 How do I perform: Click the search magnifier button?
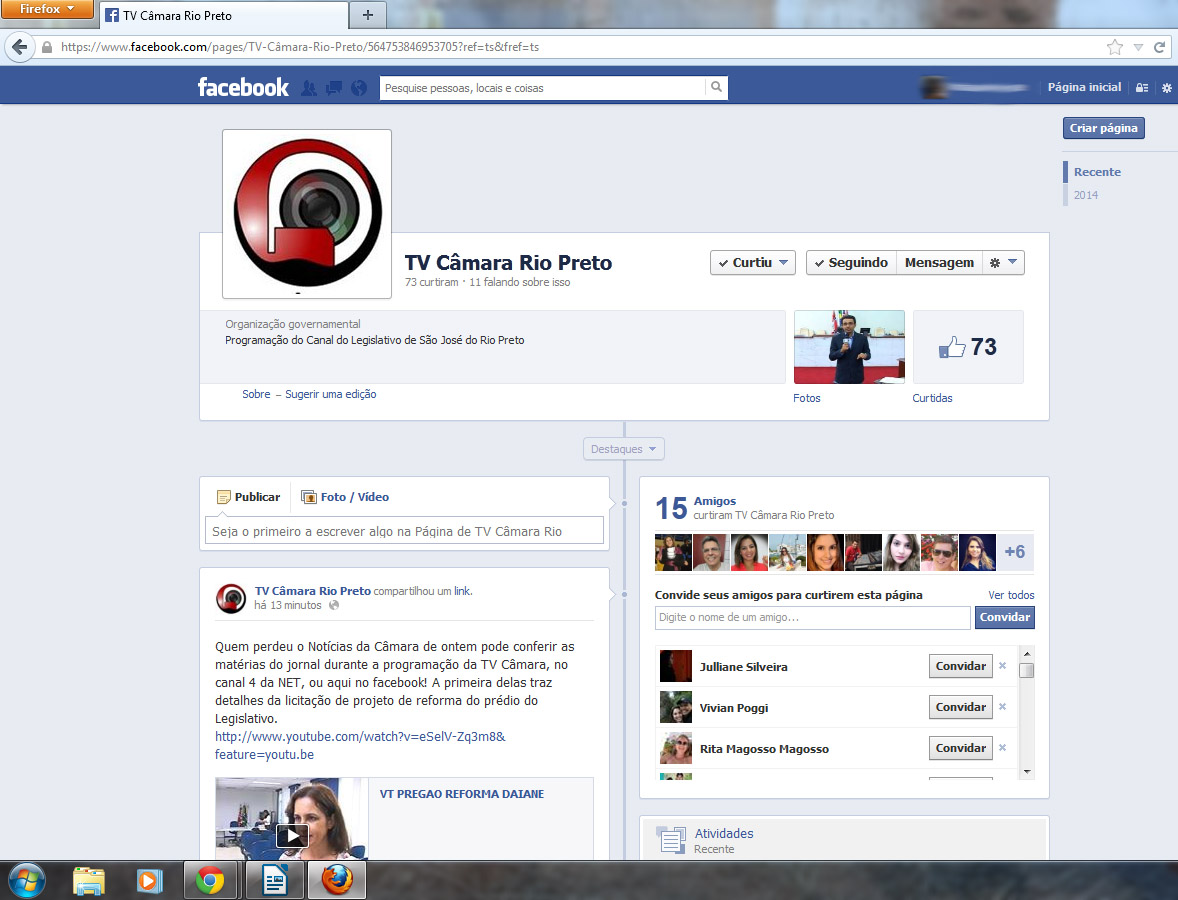click(x=717, y=87)
